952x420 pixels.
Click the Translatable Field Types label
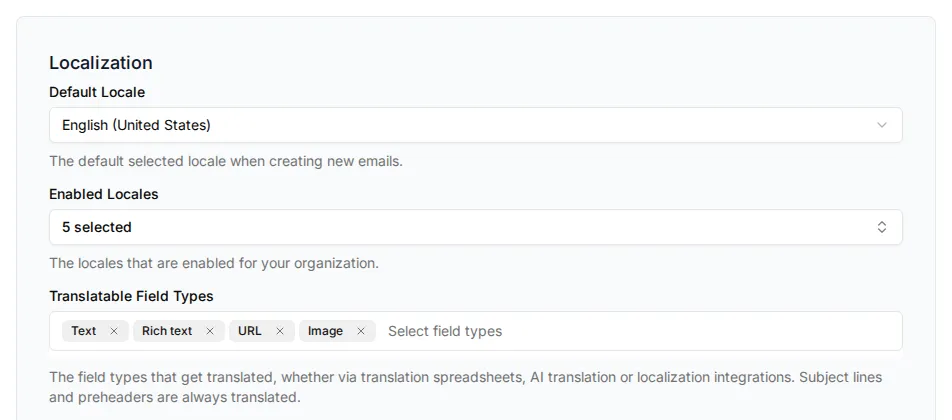(131, 296)
